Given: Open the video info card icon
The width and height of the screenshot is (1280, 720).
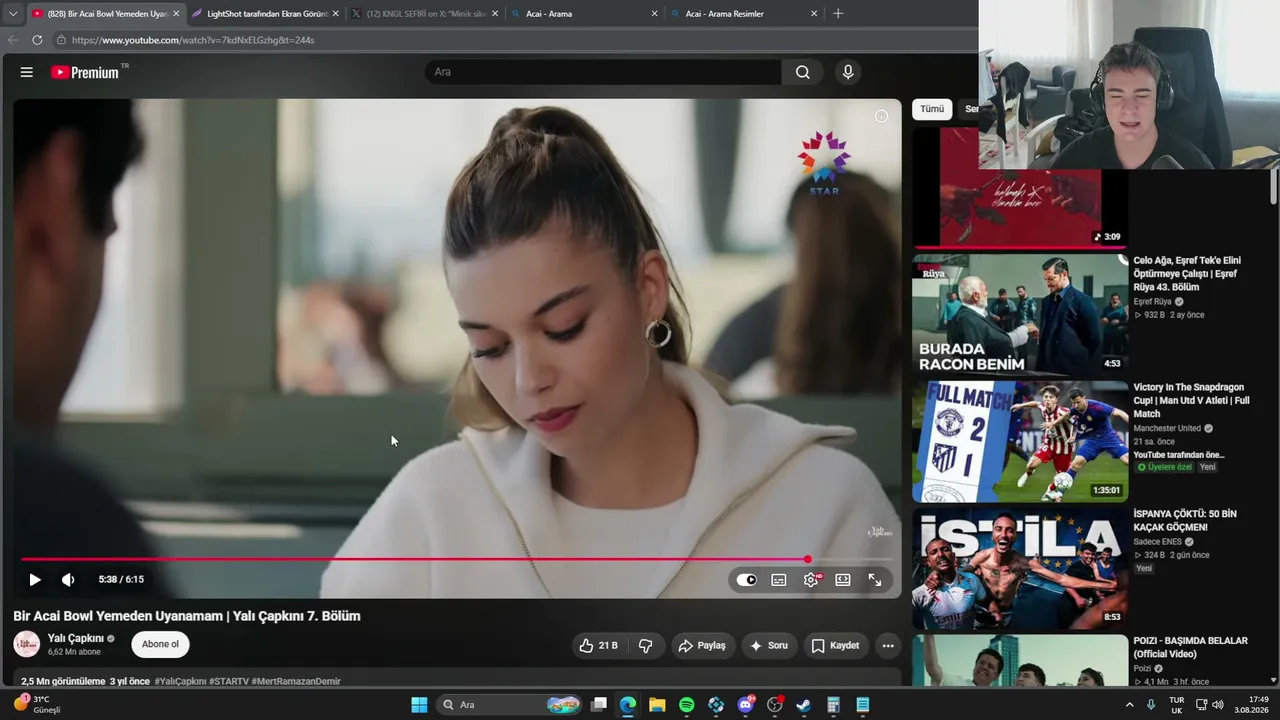Looking at the screenshot, I should (x=881, y=116).
